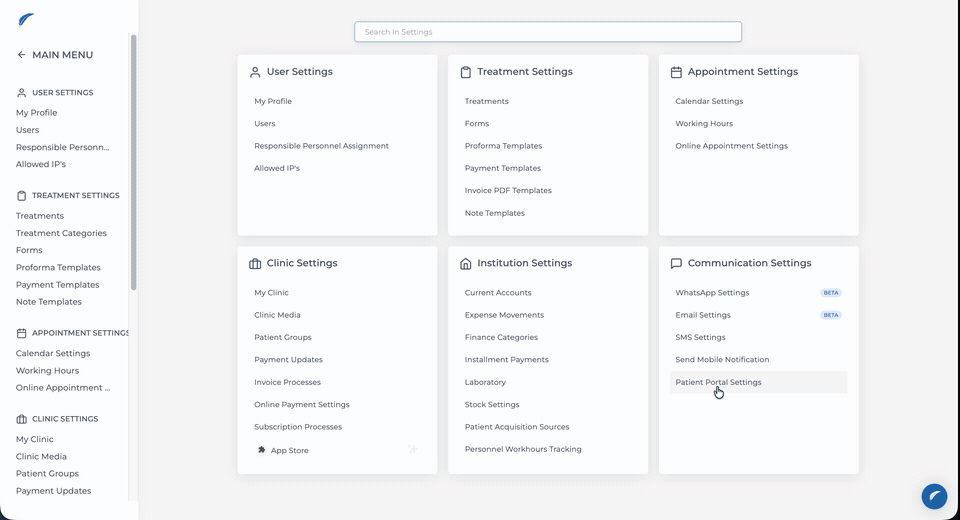Click the back arrow beside Main Menu
The height and width of the screenshot is (520, 960).
point(21,55)
